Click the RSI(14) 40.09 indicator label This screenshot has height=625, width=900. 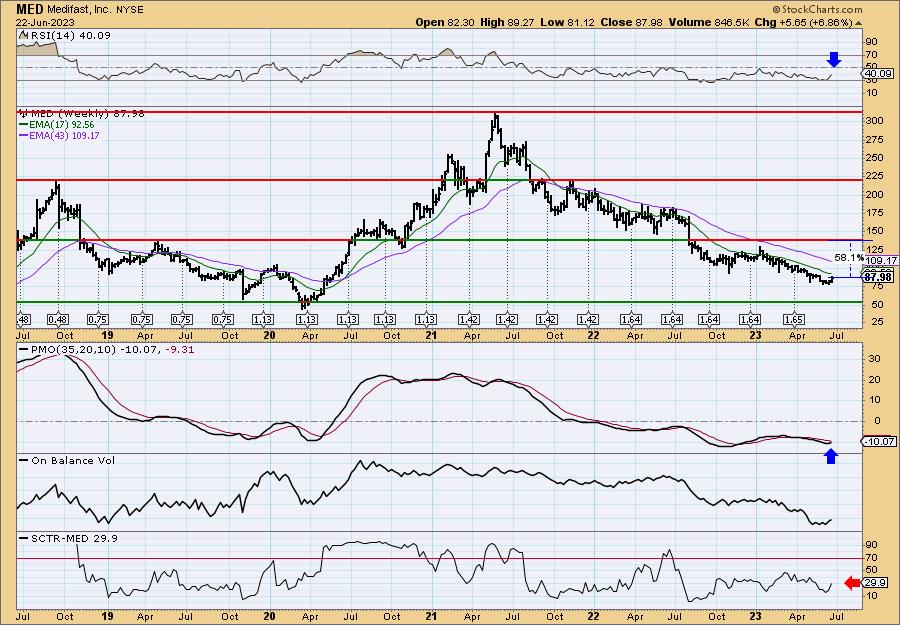click(69, 35)
